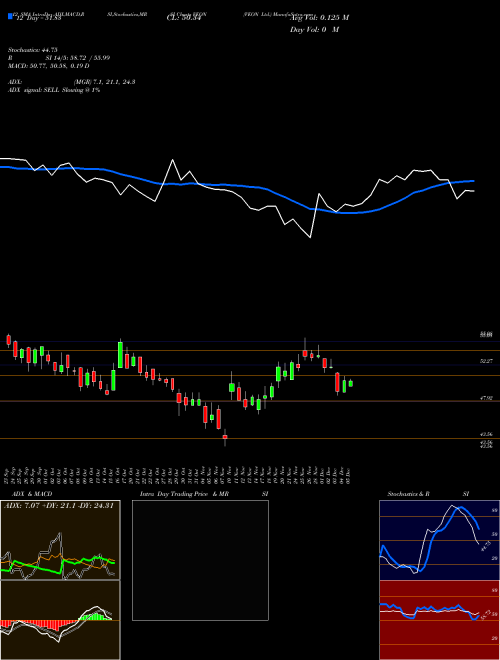Viewport: 500px width, 660px height.
Task: Click the lowest trough of the white price line
Action: point(311,237)
